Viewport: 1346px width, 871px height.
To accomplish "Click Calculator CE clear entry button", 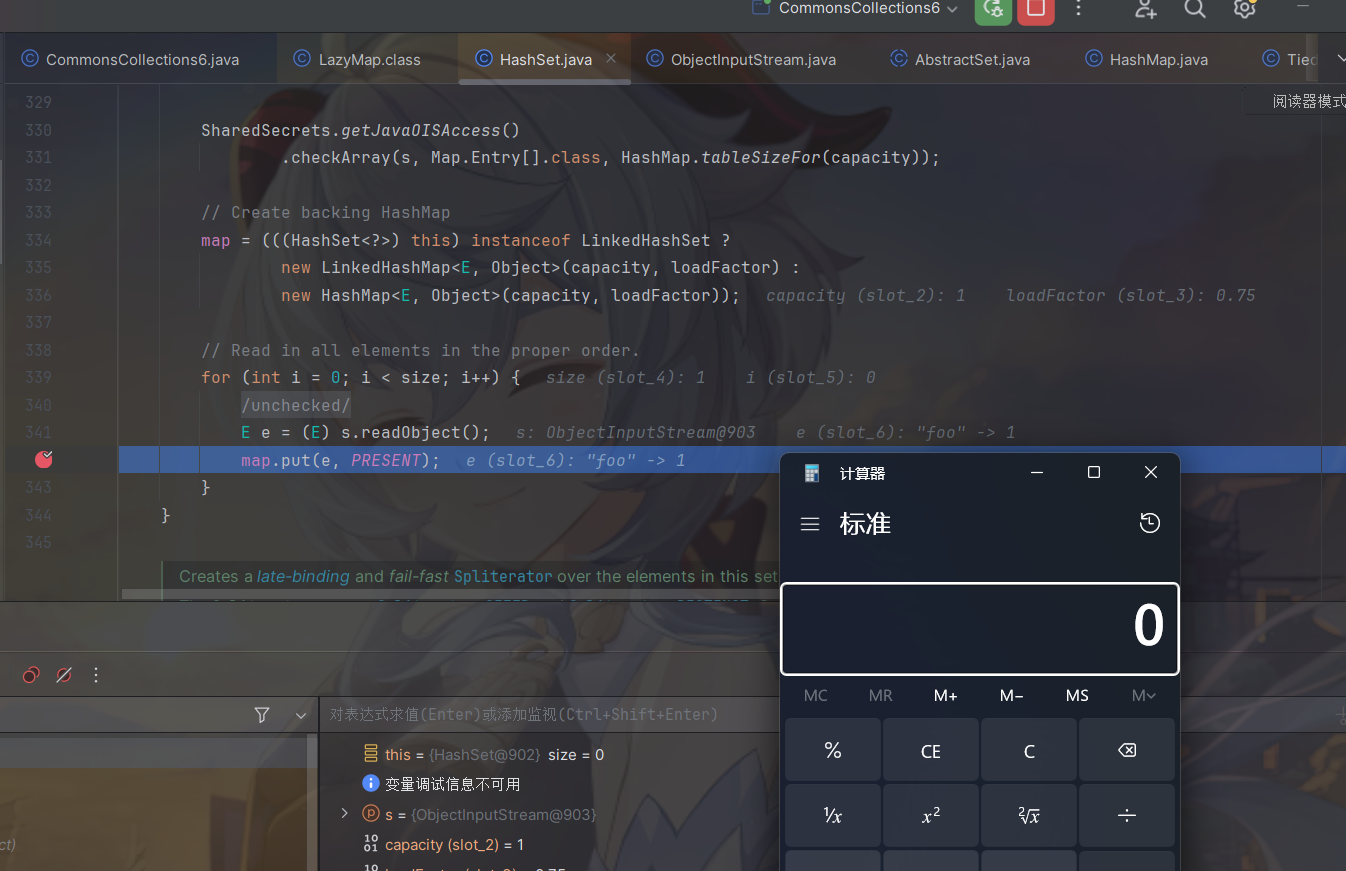I will (931, 750).
